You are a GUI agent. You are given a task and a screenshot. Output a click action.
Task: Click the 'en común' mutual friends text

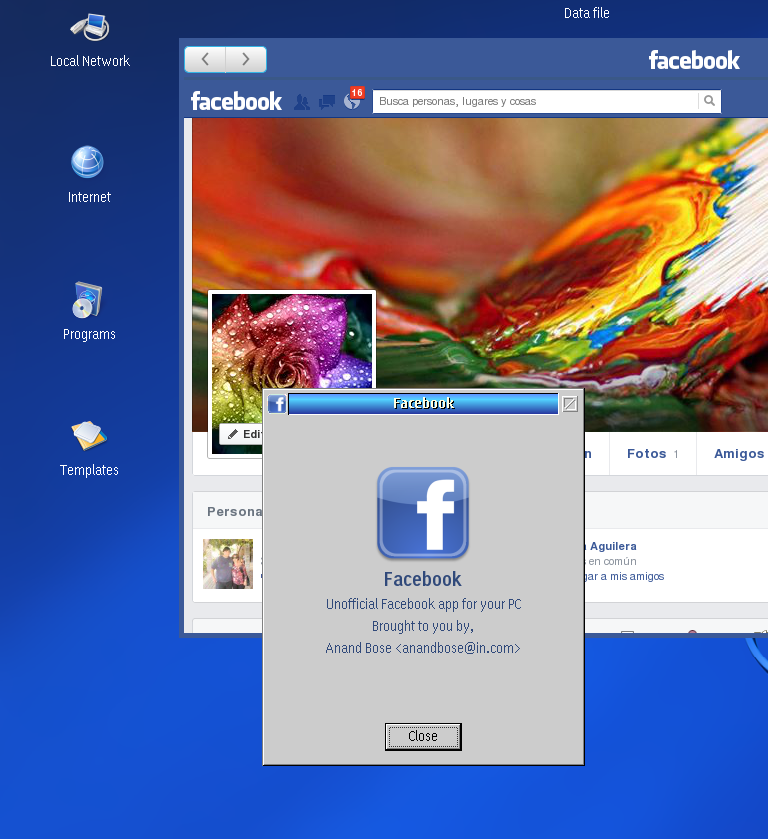coord(612,561)
